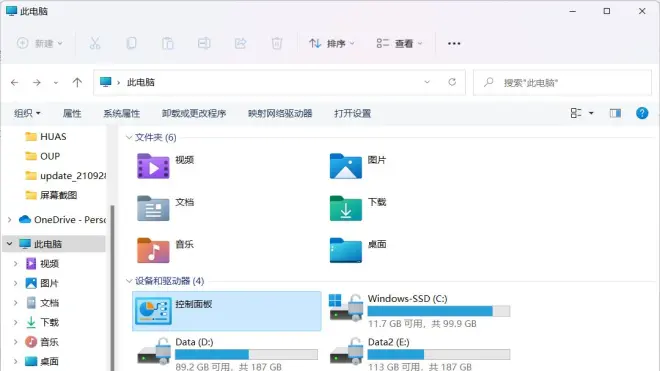Select 下载 in sidebar tree
This screenshot has height=371, width=660.
point(42,322)
